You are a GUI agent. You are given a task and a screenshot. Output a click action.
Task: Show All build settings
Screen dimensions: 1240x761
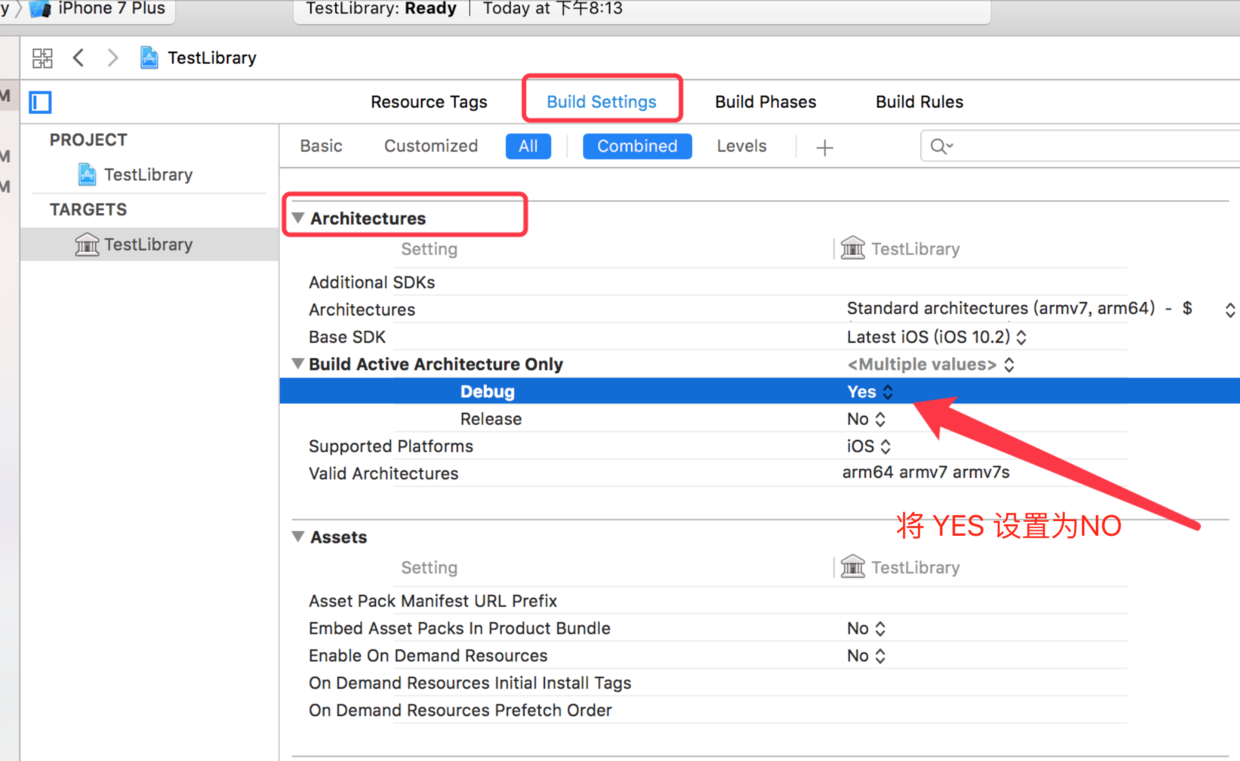(x=528, y=146)
